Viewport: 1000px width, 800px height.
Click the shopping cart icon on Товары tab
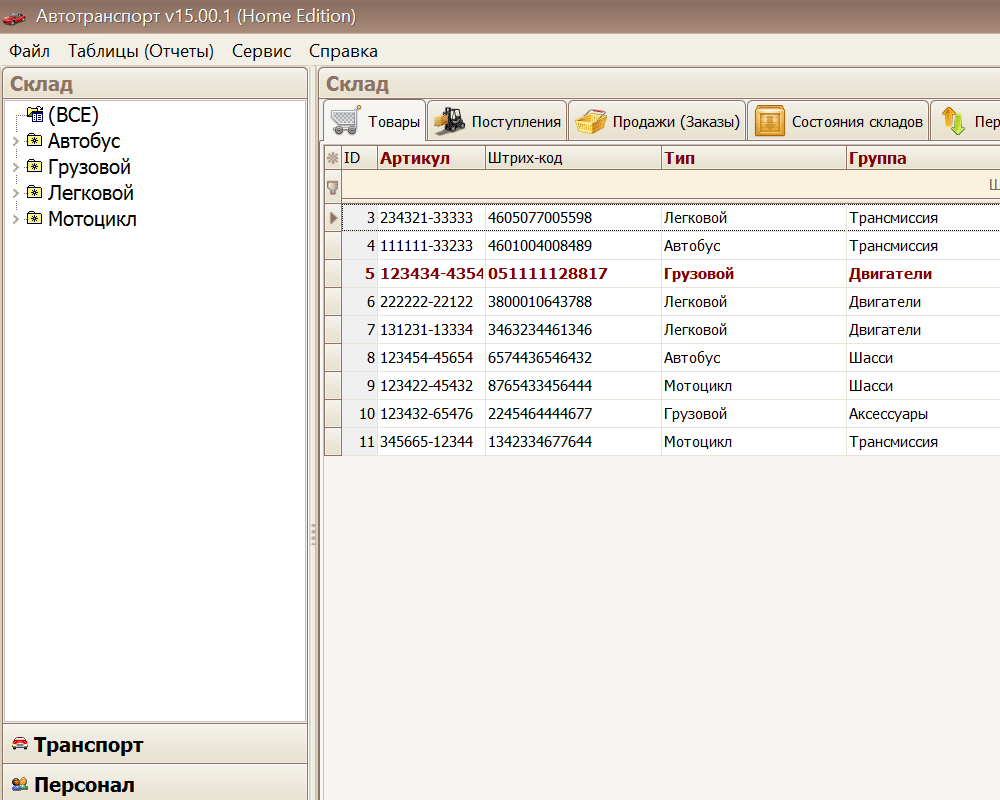345,121
